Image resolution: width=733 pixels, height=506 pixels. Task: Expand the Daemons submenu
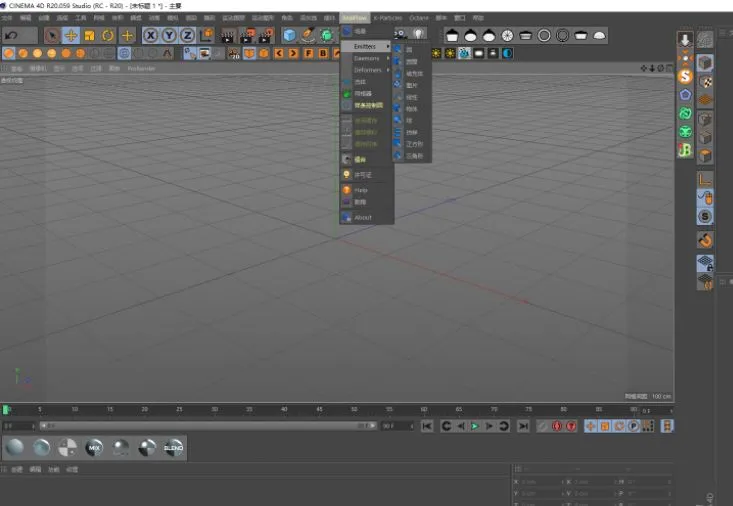(366, 58)
